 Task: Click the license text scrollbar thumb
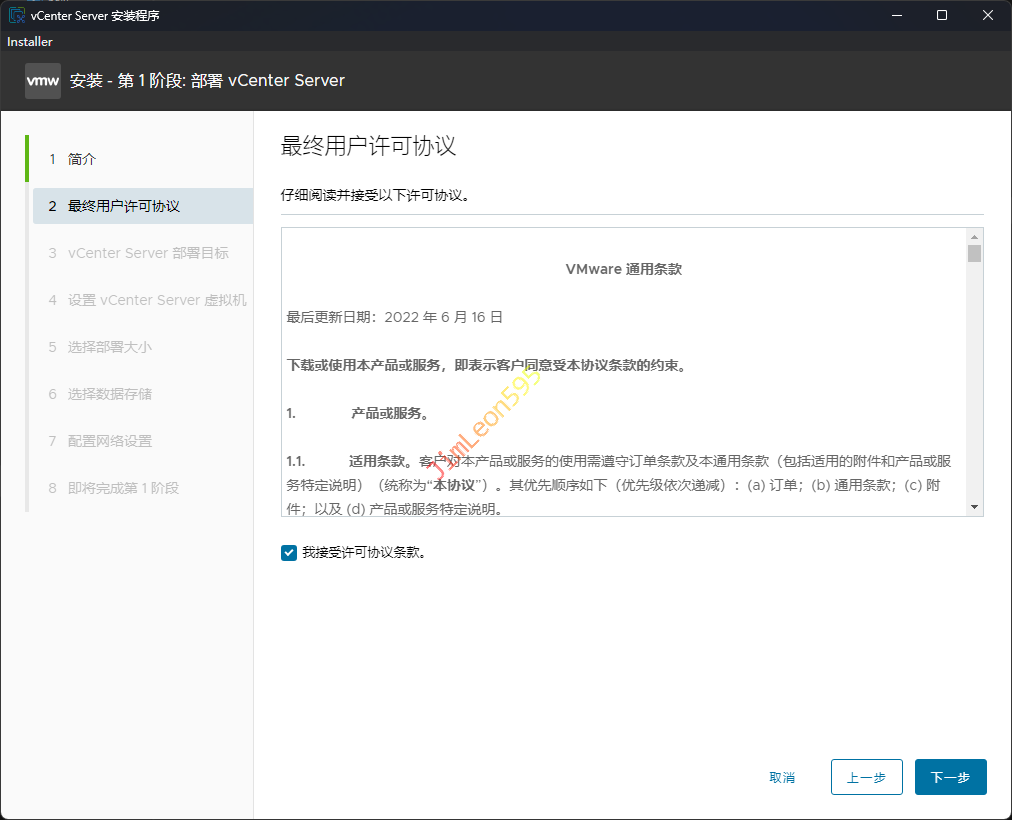(974, 253)
